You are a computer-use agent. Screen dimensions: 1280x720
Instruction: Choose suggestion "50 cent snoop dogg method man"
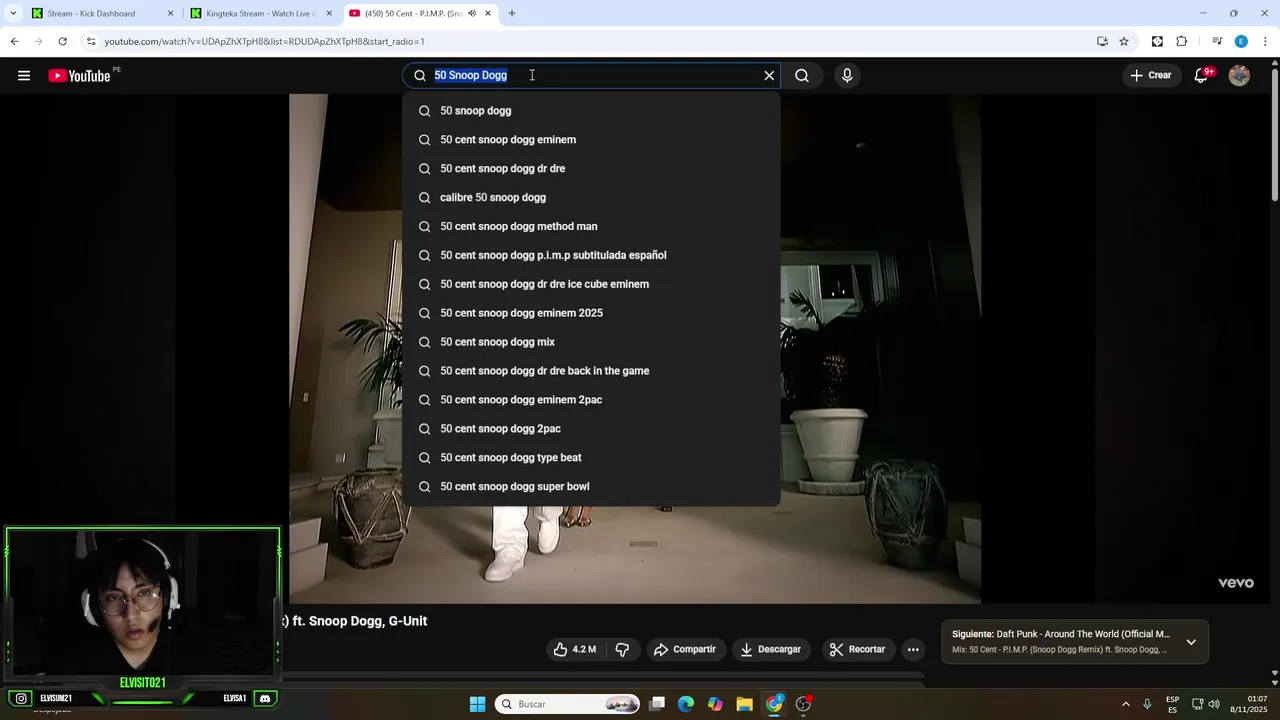coord(591,227)
